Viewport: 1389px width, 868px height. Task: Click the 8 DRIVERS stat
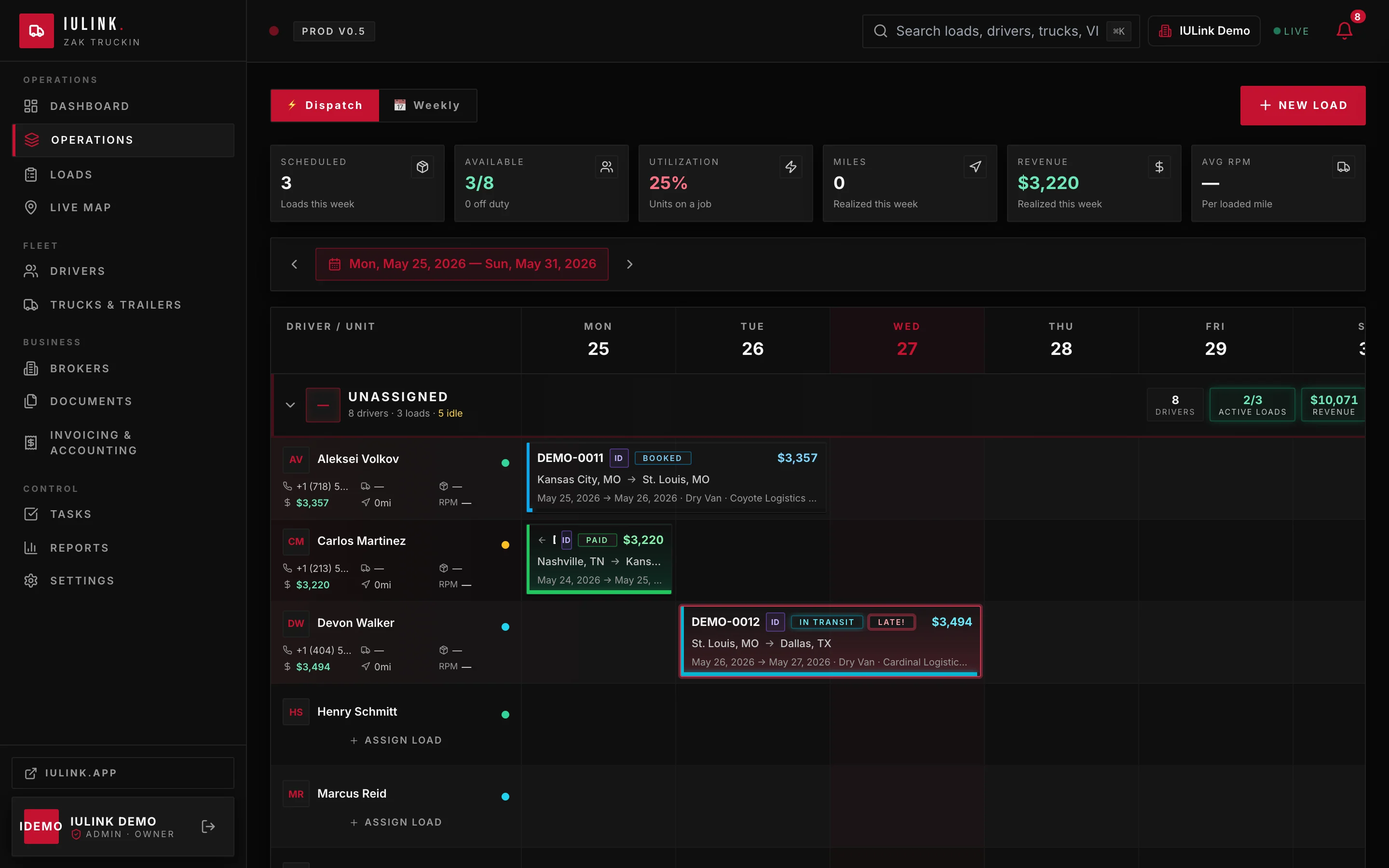pos(1175,405)
